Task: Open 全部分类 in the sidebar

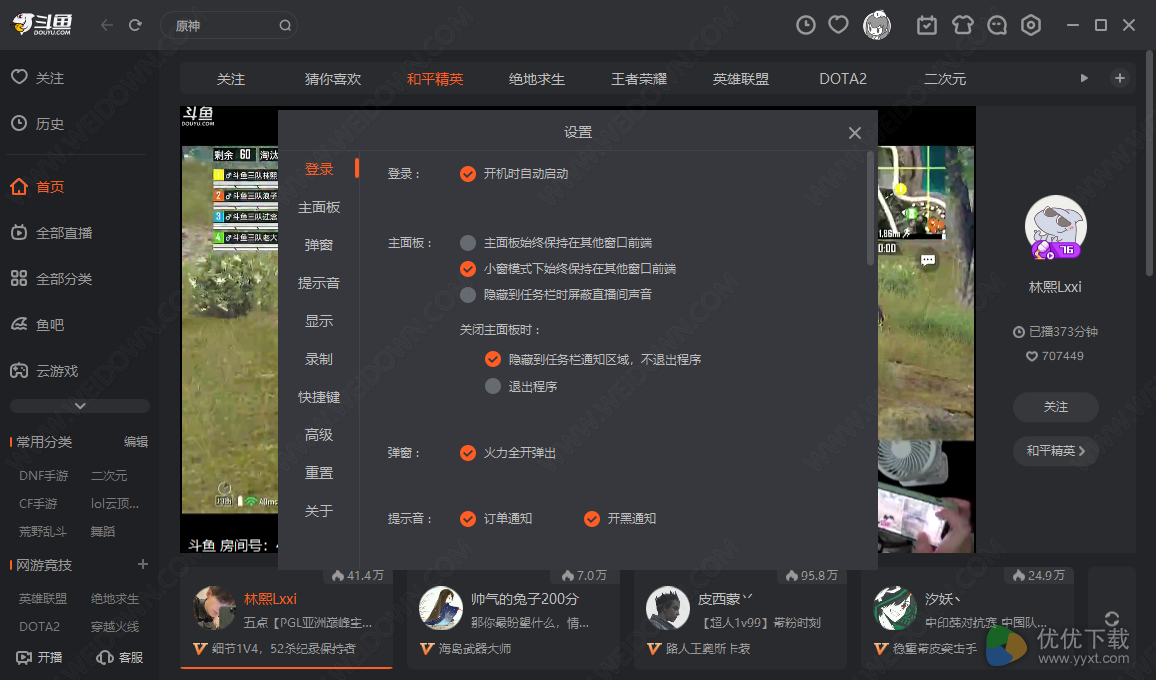Action: [52, 279]
